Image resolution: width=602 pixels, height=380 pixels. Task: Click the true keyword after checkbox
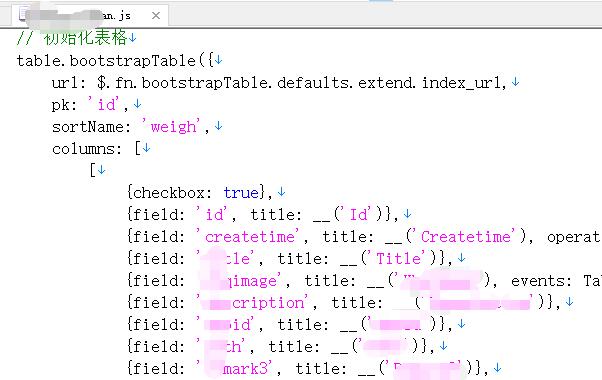tap(241, 193)
